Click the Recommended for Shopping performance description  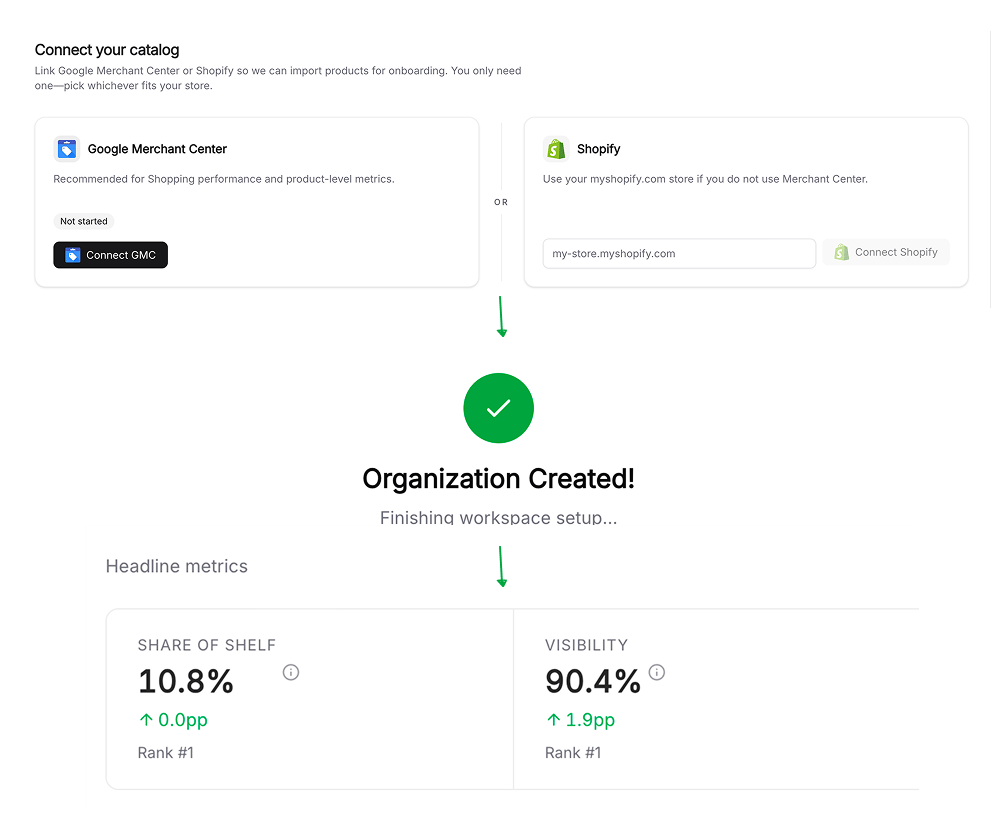click(x=223, y=179)
